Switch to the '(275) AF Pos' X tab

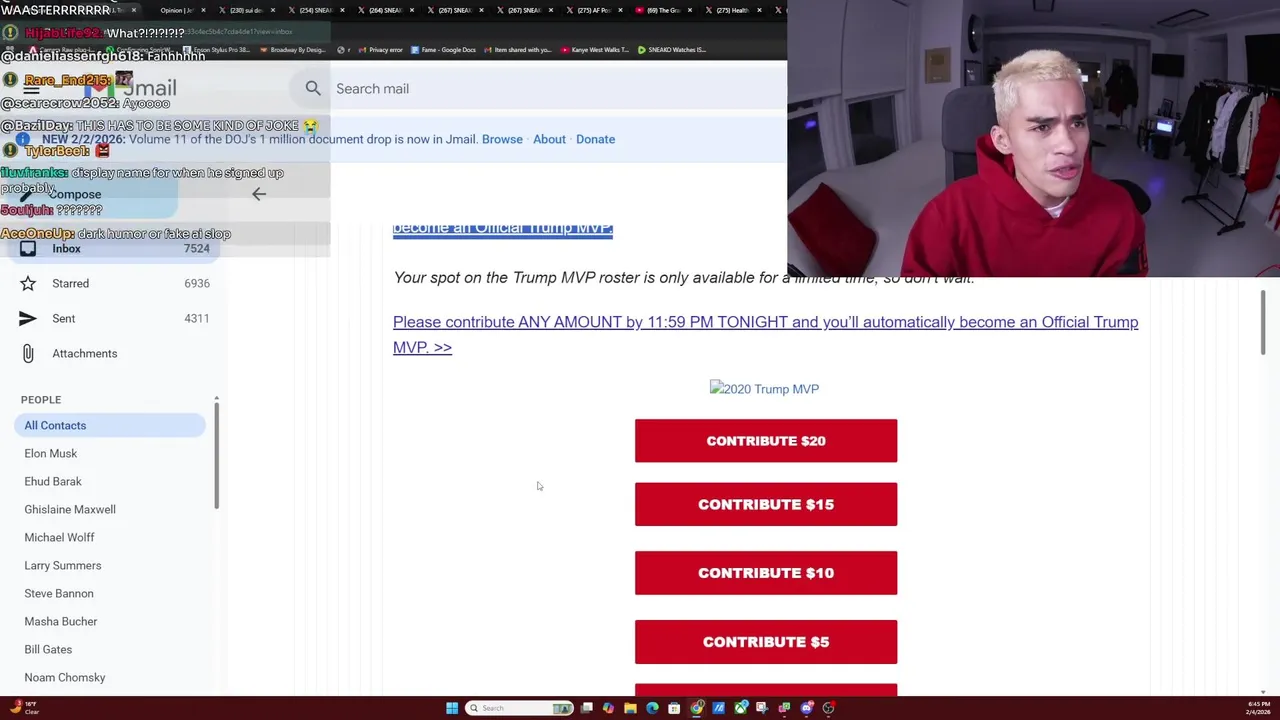pos(594,10)
